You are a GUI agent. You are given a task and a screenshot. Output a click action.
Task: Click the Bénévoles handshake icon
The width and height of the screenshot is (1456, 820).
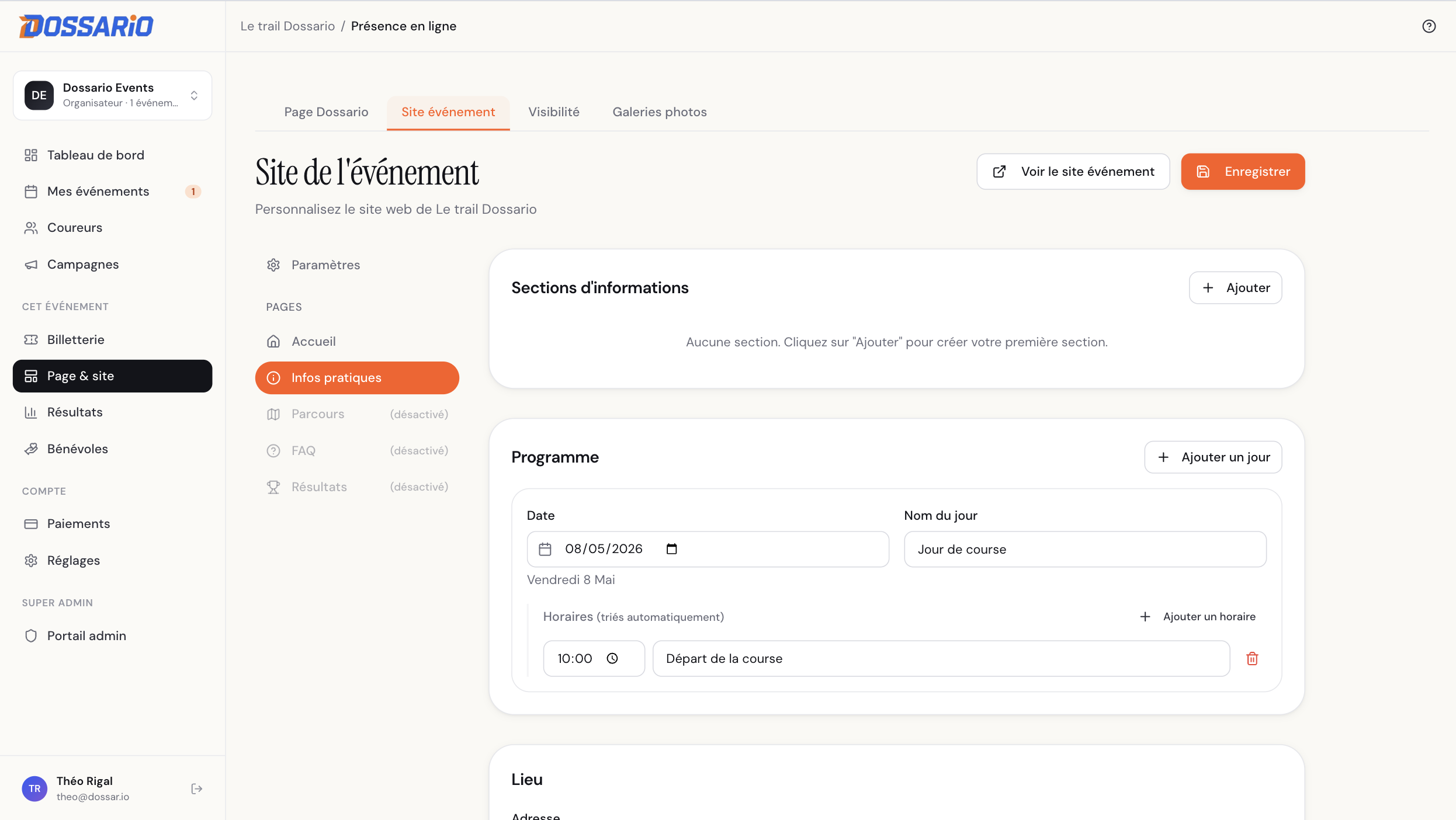coord(31,449)
